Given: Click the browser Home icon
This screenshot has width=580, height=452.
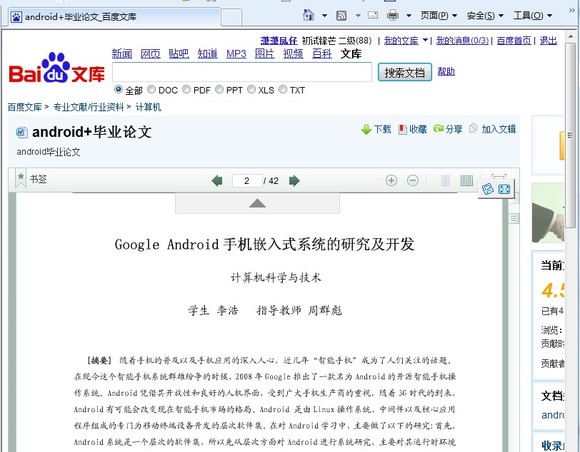Looking at the screenshot, I should [308, 15].
